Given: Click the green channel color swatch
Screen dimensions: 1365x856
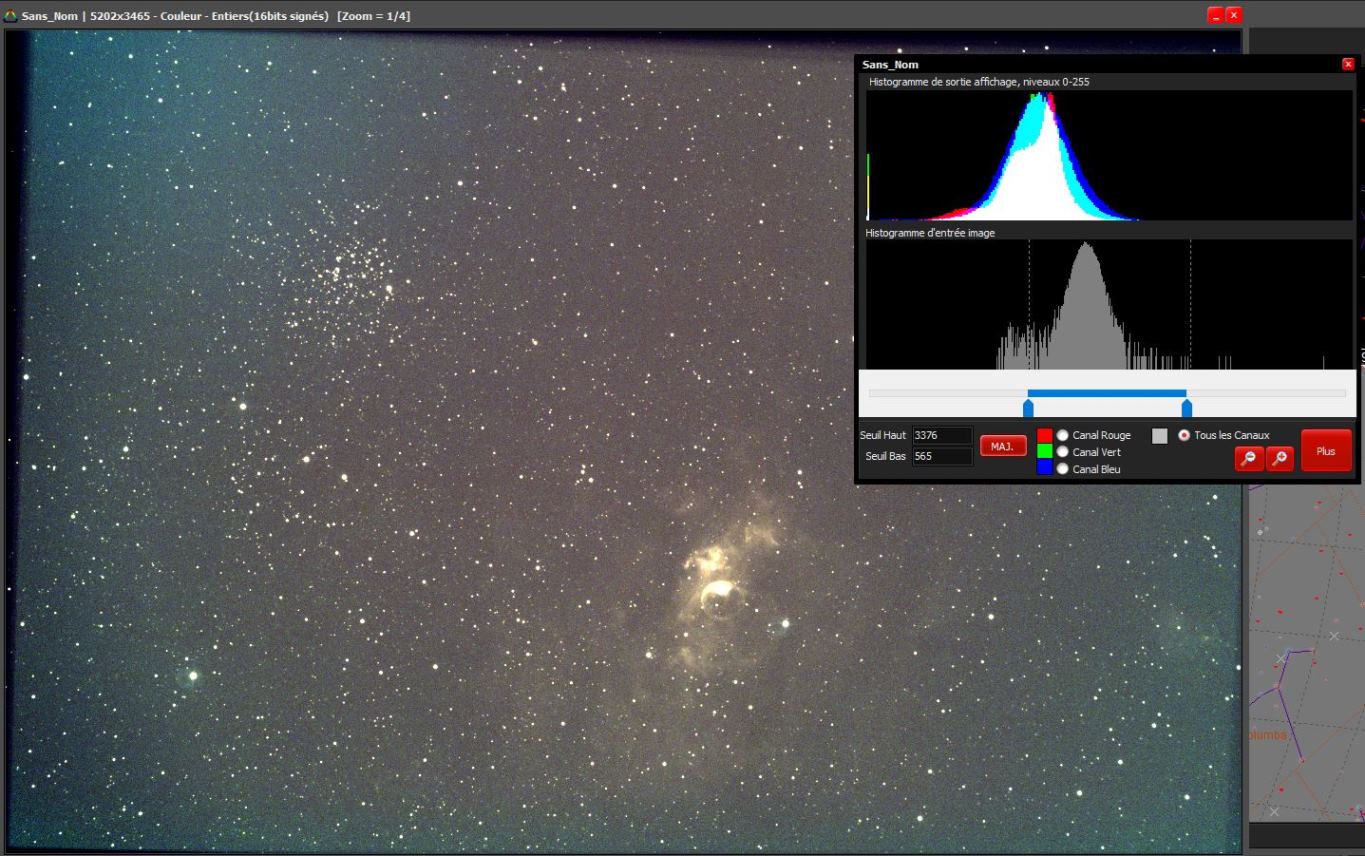Looking at the screenshot, I should tap(1044, 452).
